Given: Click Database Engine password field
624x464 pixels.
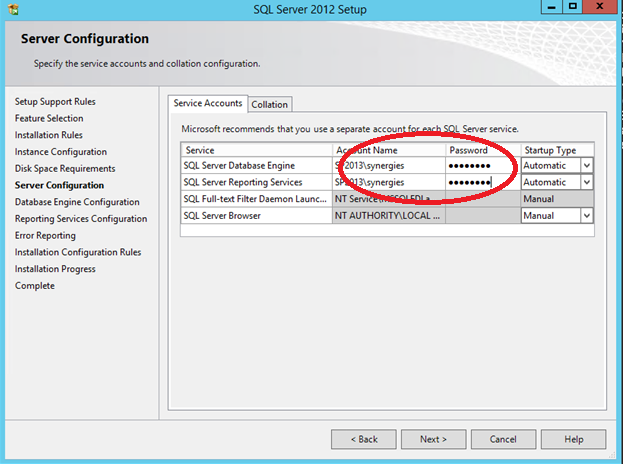Looking at the screenshot, I should tap(483, 166).
